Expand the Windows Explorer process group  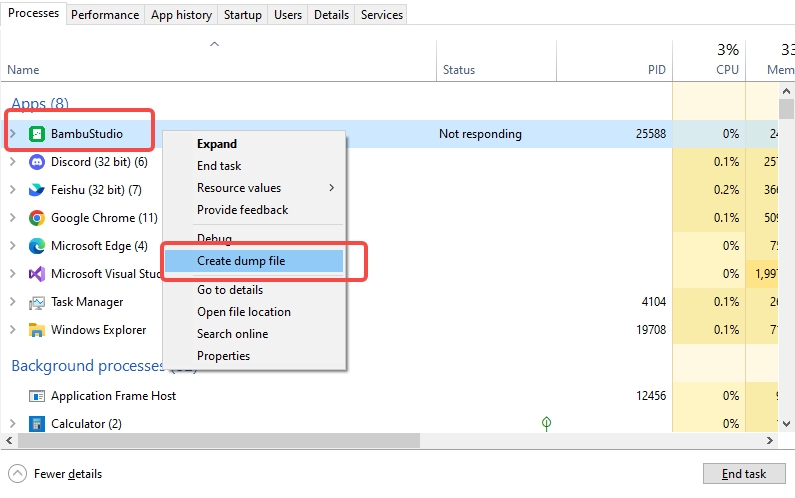pos(13,330)
